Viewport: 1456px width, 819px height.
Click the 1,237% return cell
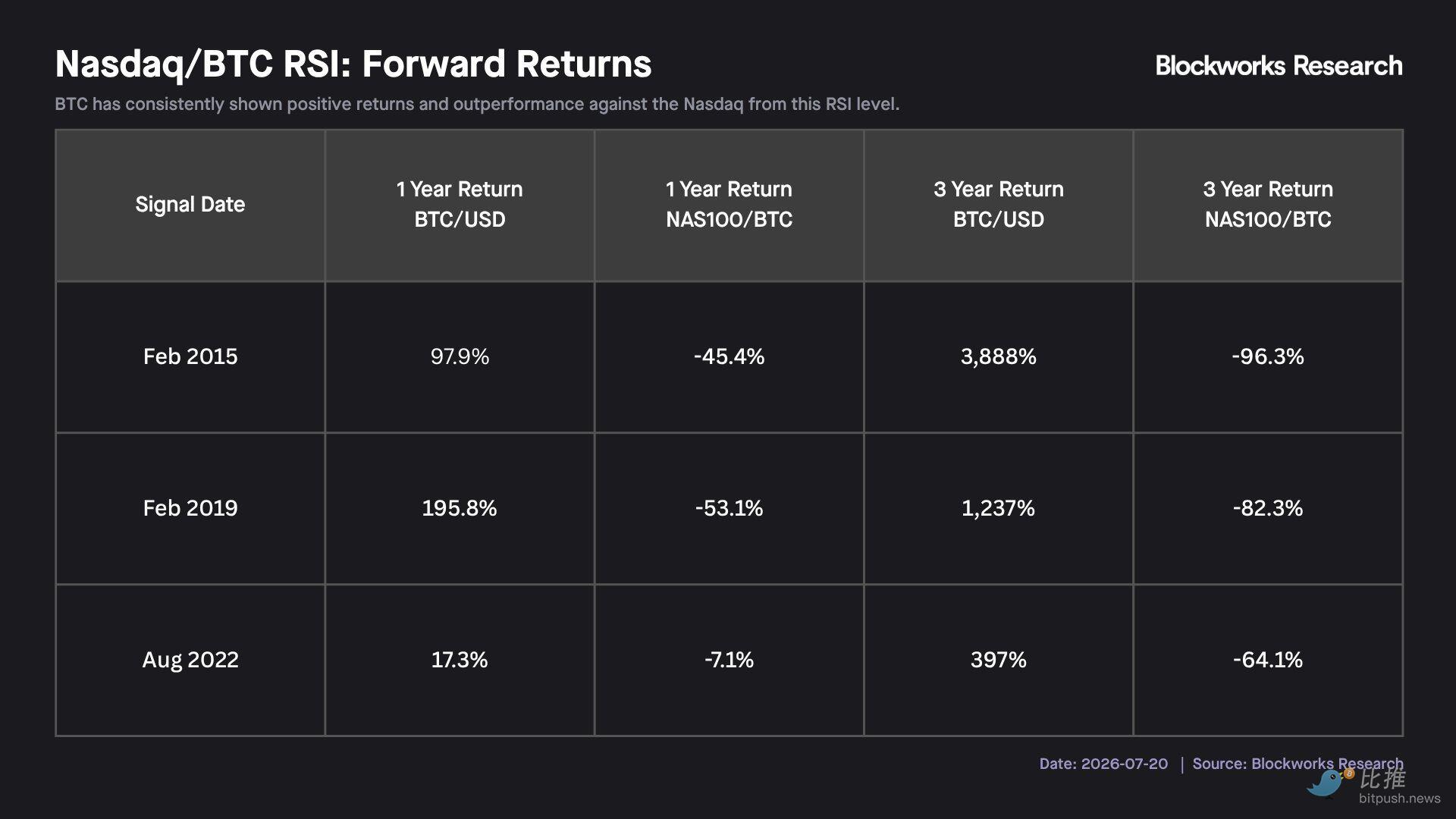click(x=999, y=508)
